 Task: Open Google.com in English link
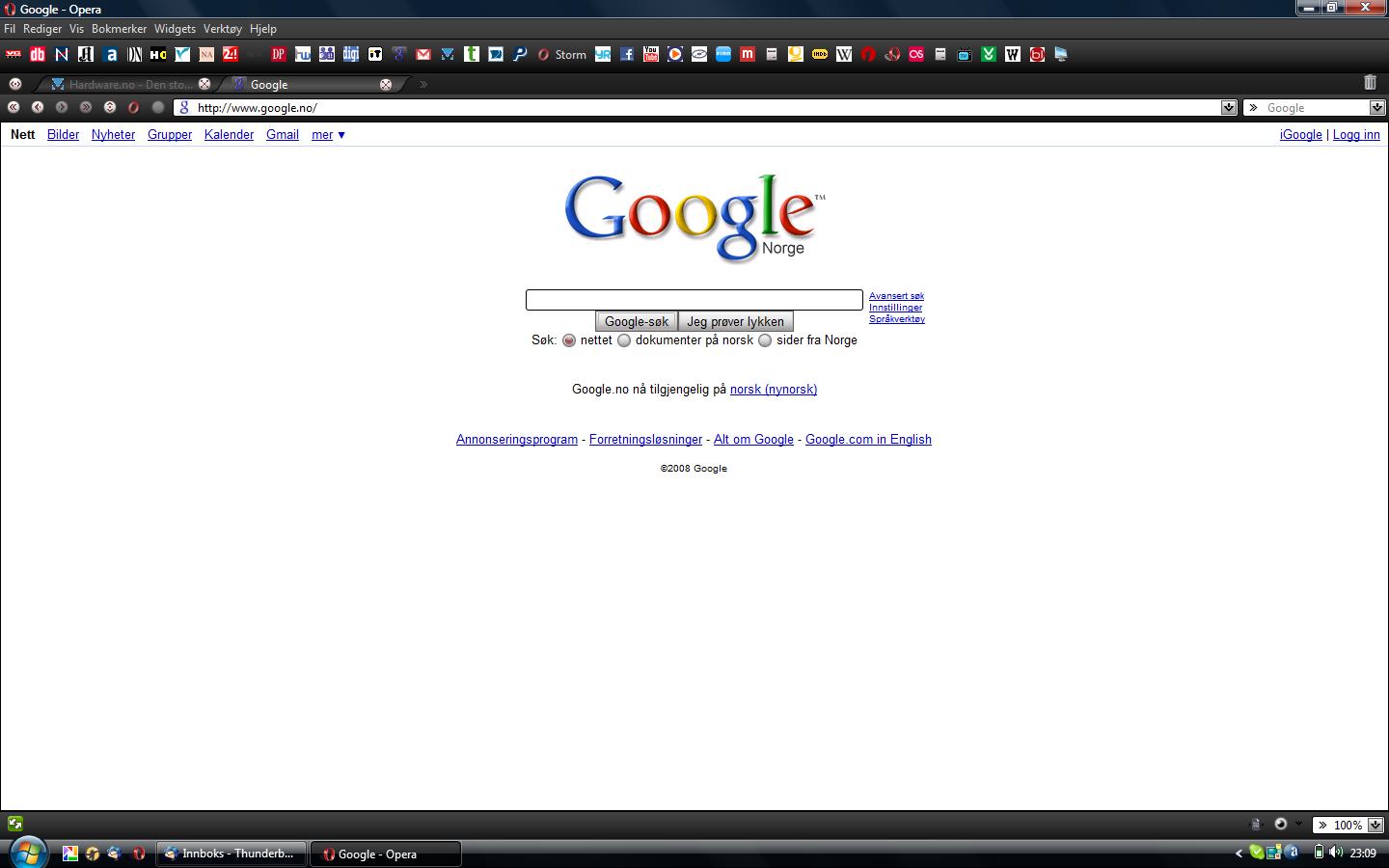click(x=868, y=440)
